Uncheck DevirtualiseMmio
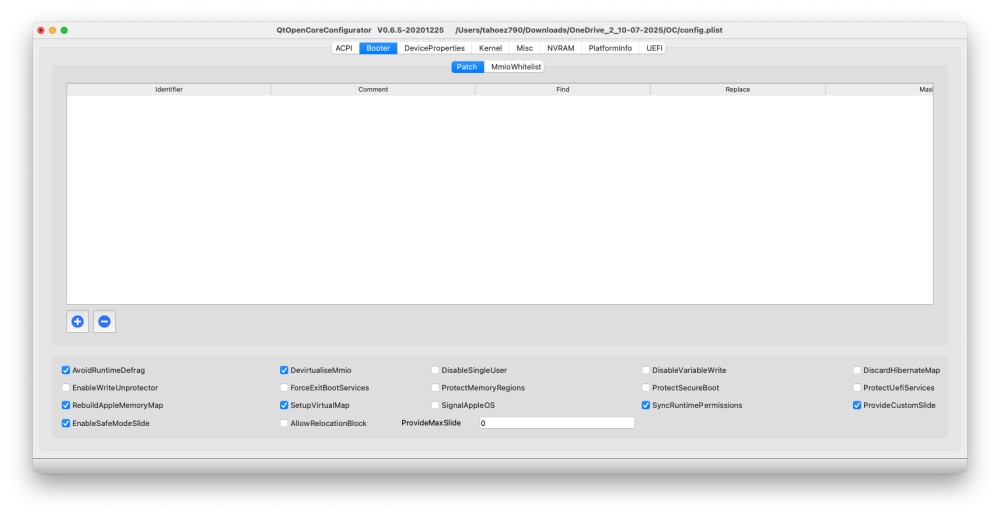1000x517 pixels. pyautogui.click(x=284, y=370)
